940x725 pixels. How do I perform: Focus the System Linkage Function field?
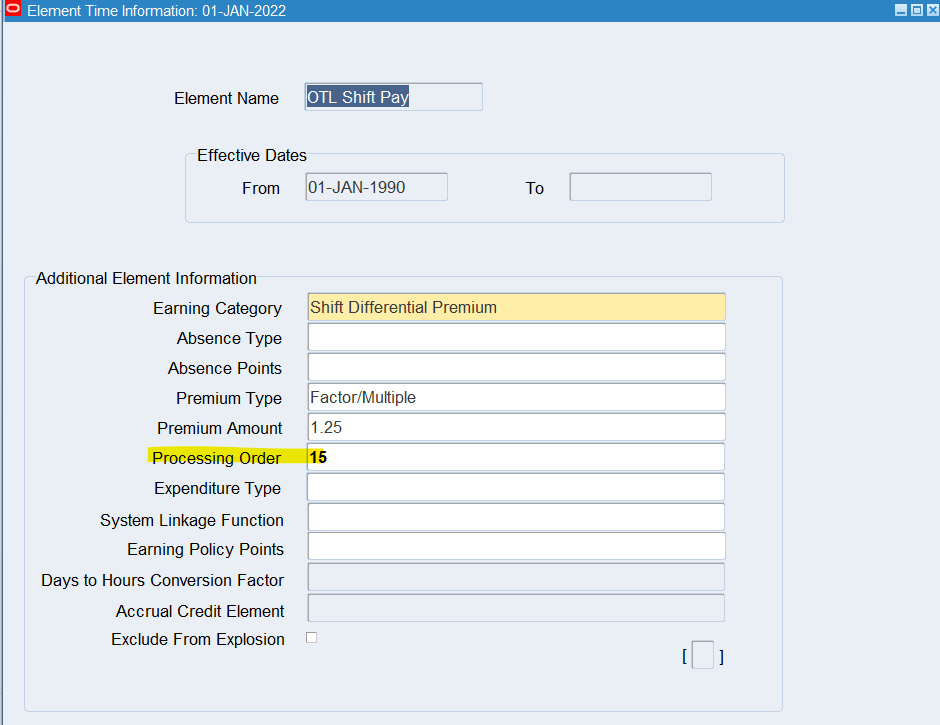click(516, 517)
